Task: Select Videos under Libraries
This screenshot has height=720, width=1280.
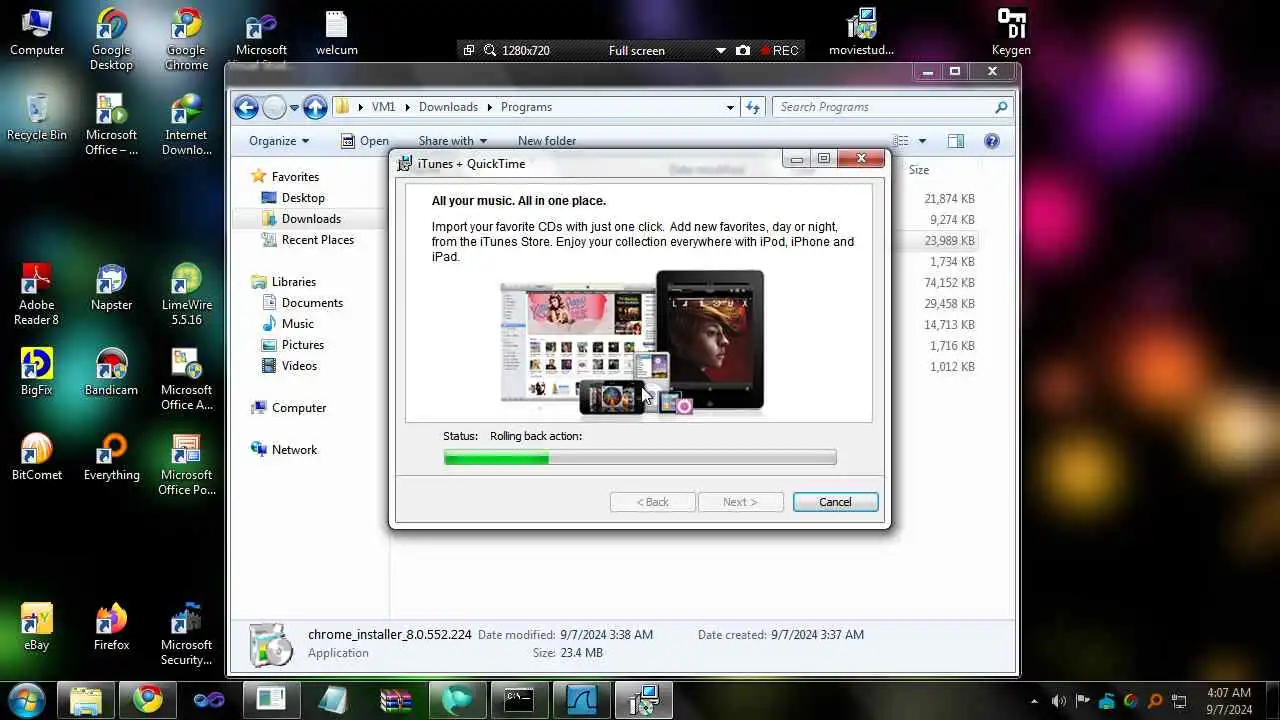Action: tap(299, 366)
